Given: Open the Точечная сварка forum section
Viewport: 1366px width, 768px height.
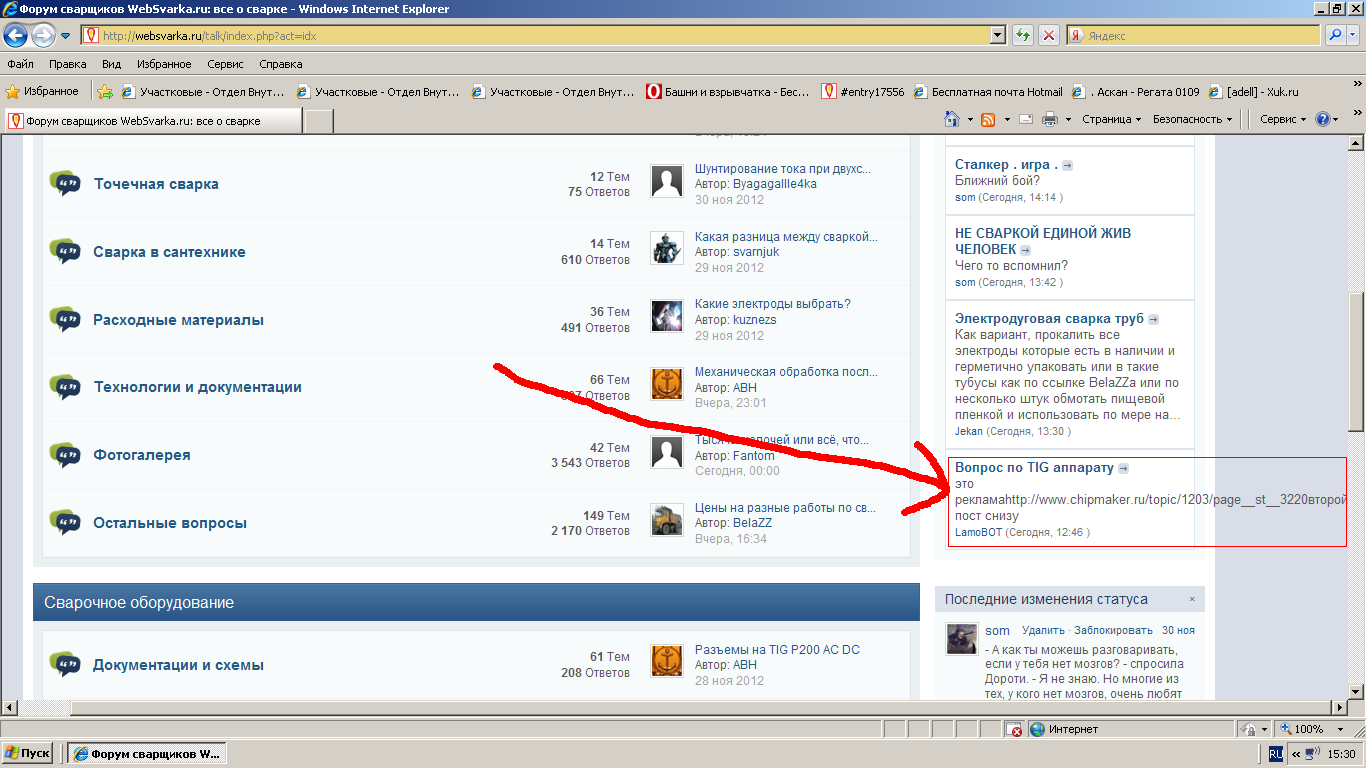Looking at the screenshot, I should tap(156, 184).
